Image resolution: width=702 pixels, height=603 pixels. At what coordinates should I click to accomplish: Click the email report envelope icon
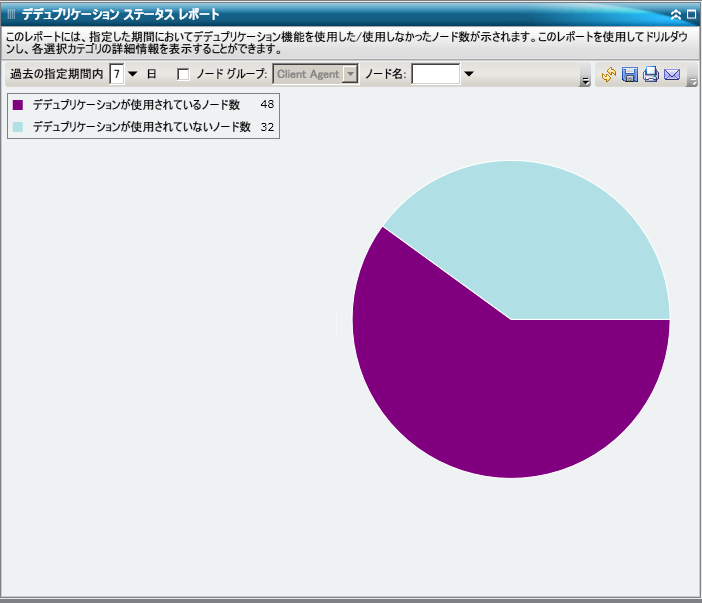pyautogui.click(x=672, y=75)
